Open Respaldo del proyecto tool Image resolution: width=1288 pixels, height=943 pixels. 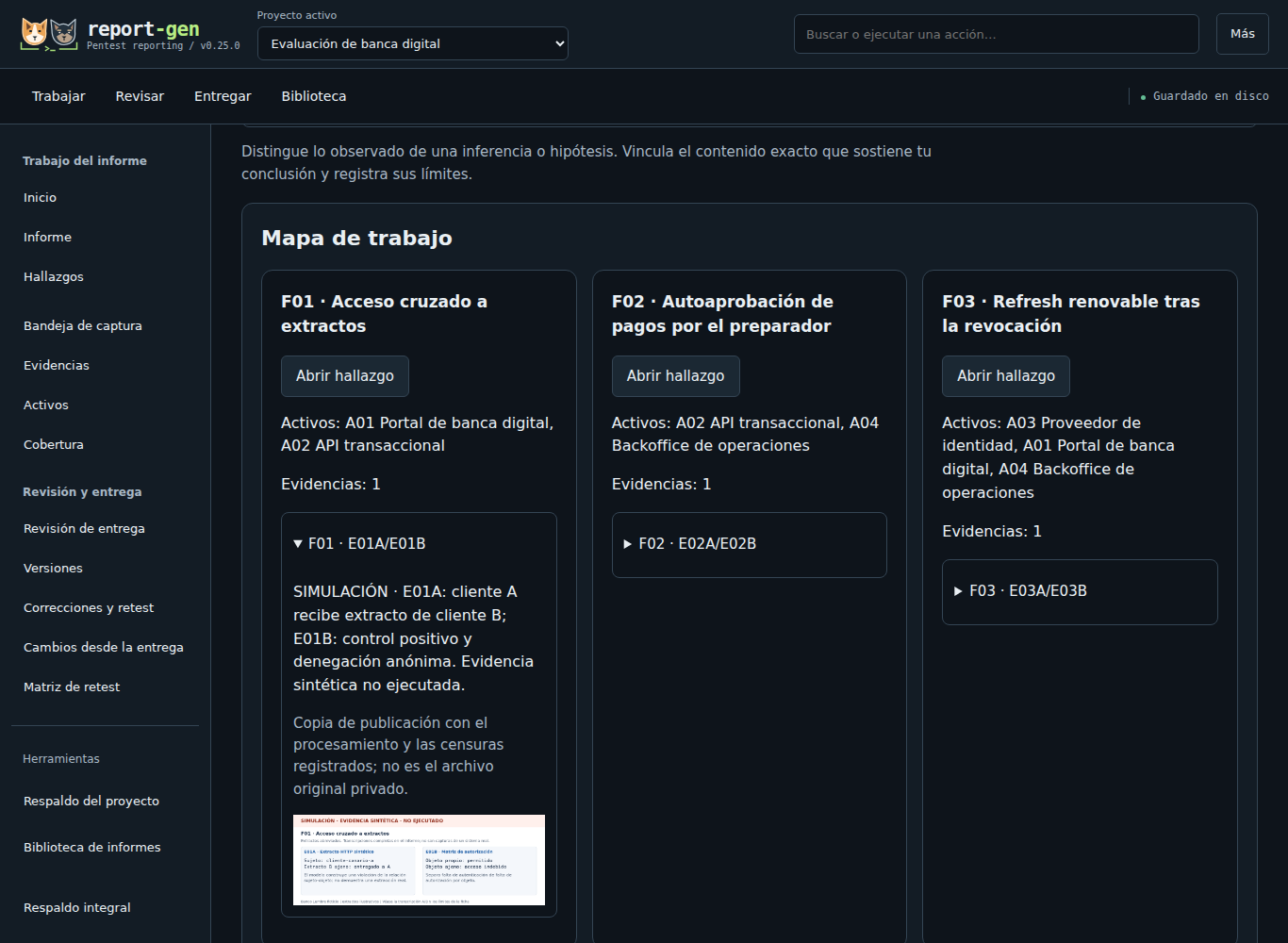pyautogui.click(x=105, y=801)
